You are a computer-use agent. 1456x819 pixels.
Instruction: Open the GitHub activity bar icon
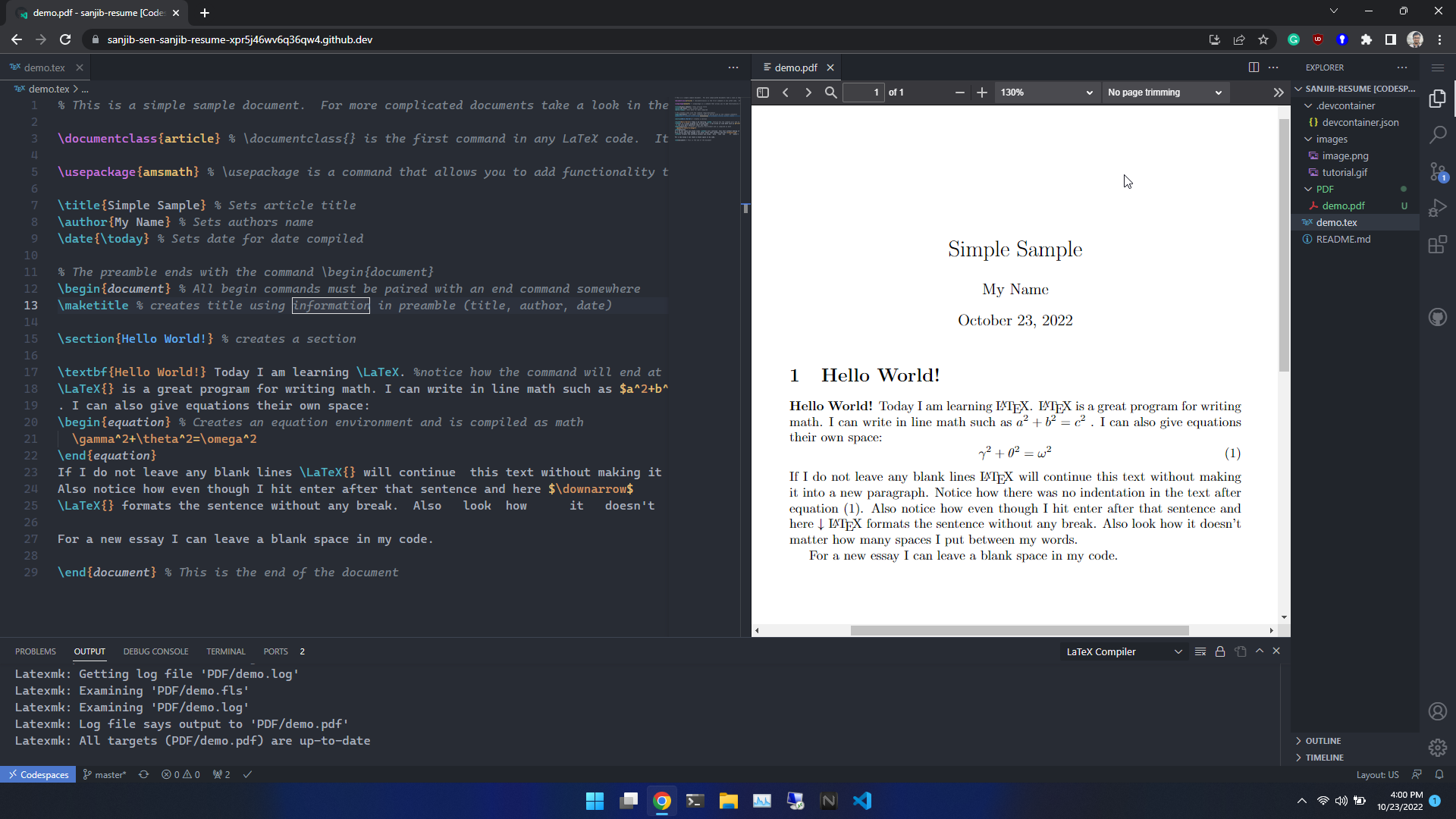1437,317
